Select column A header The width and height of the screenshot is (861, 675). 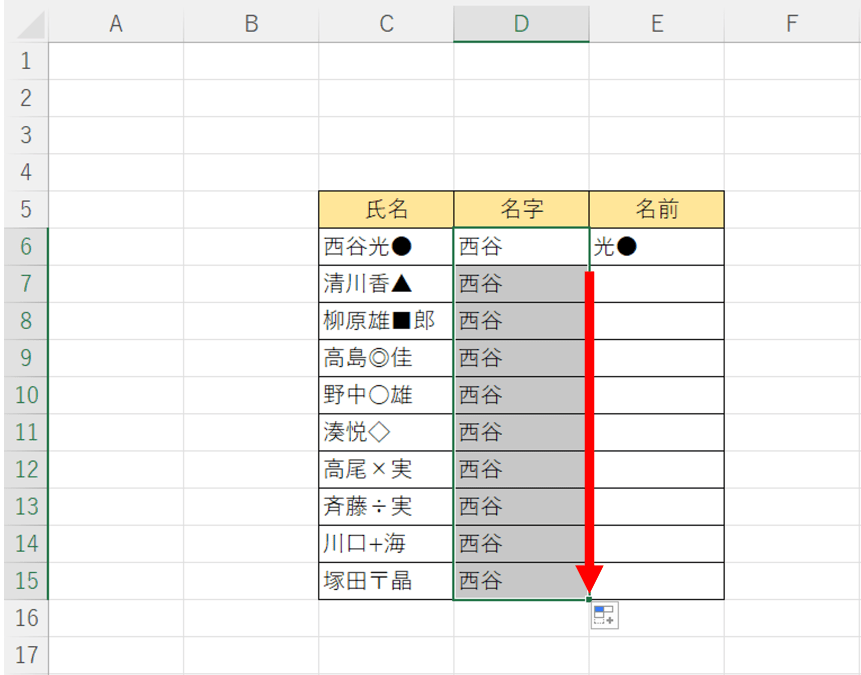pyautogui.click(x=116, y=24)
